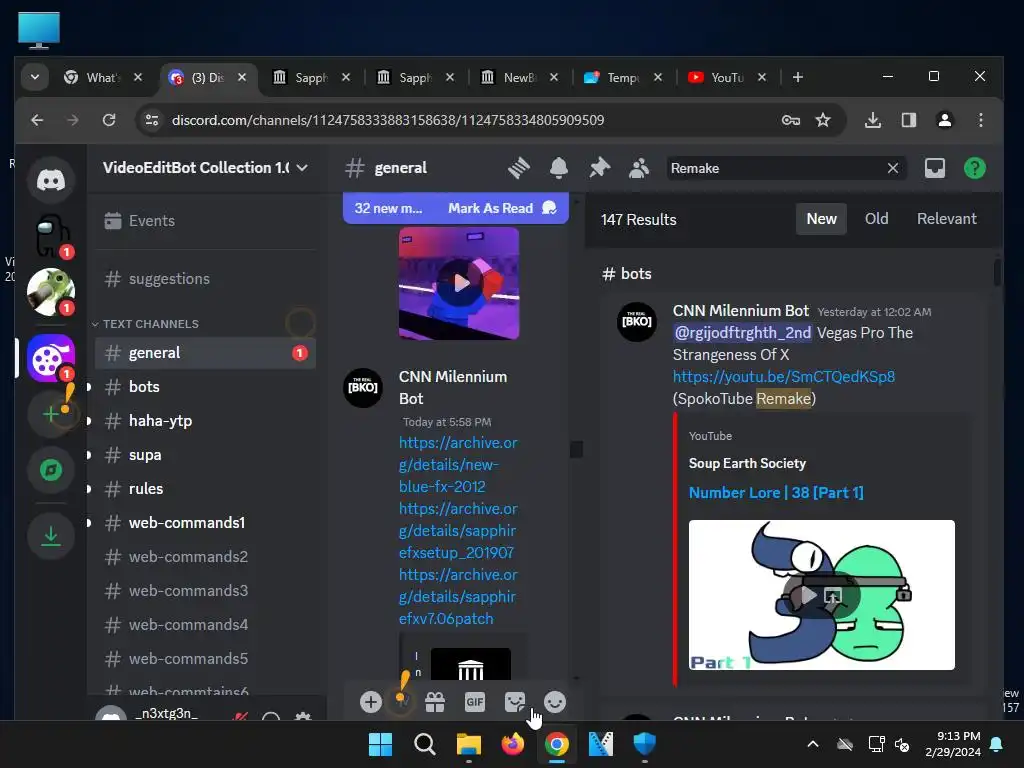
Task: Jump to 32 new messages
Action: tap(388, 208)
